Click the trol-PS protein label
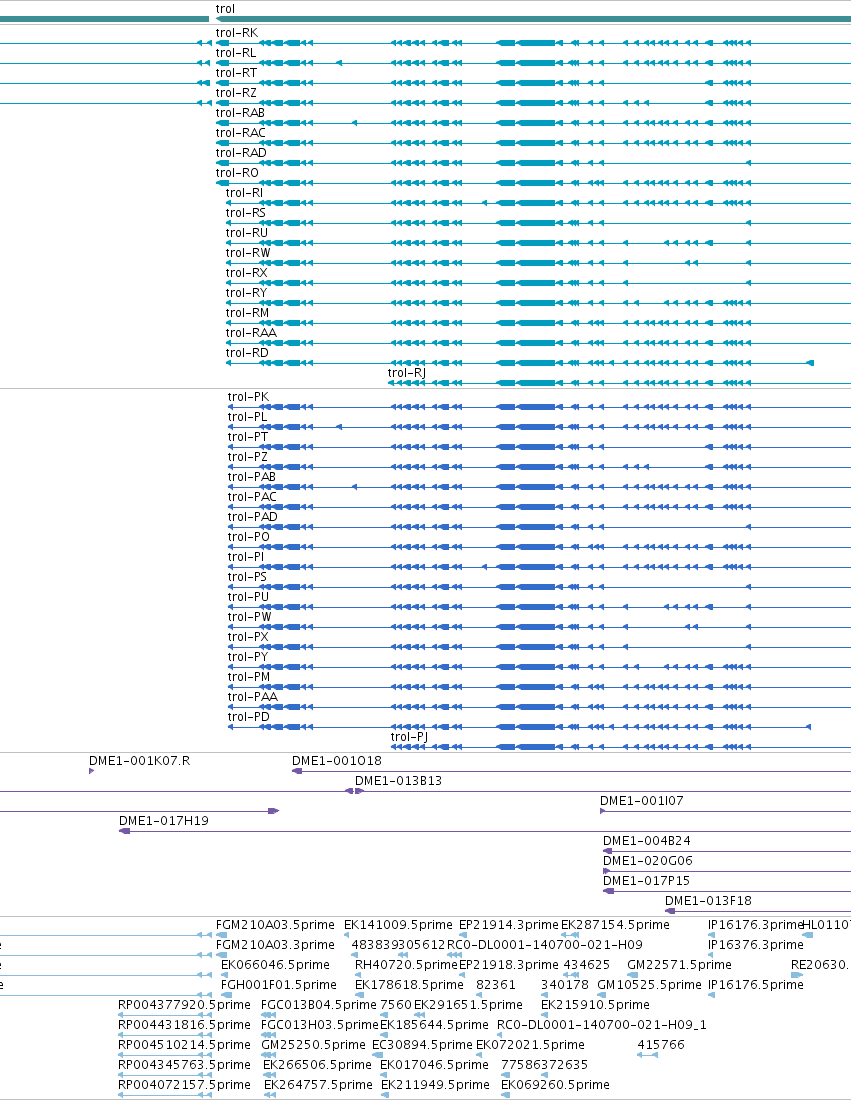This screenshot has width=851, height=1100. (248, 577)
